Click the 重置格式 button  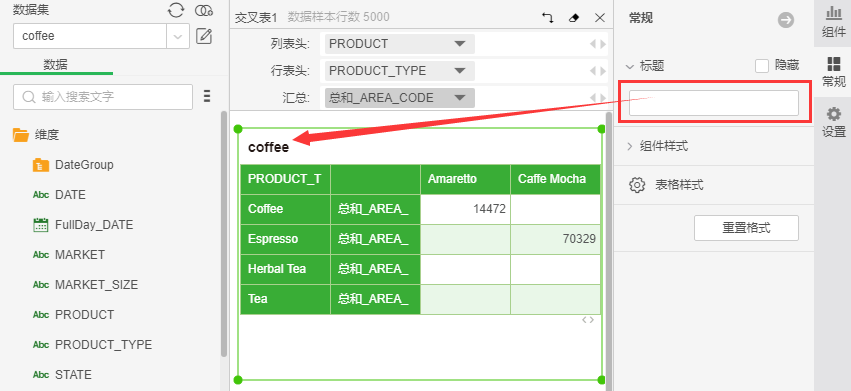[x=746, y=228]
